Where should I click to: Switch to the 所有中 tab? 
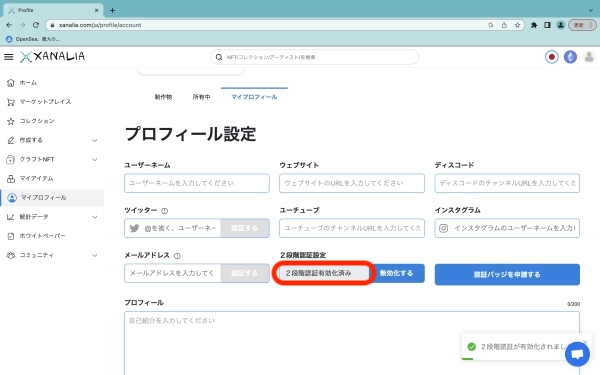point(201,97)
